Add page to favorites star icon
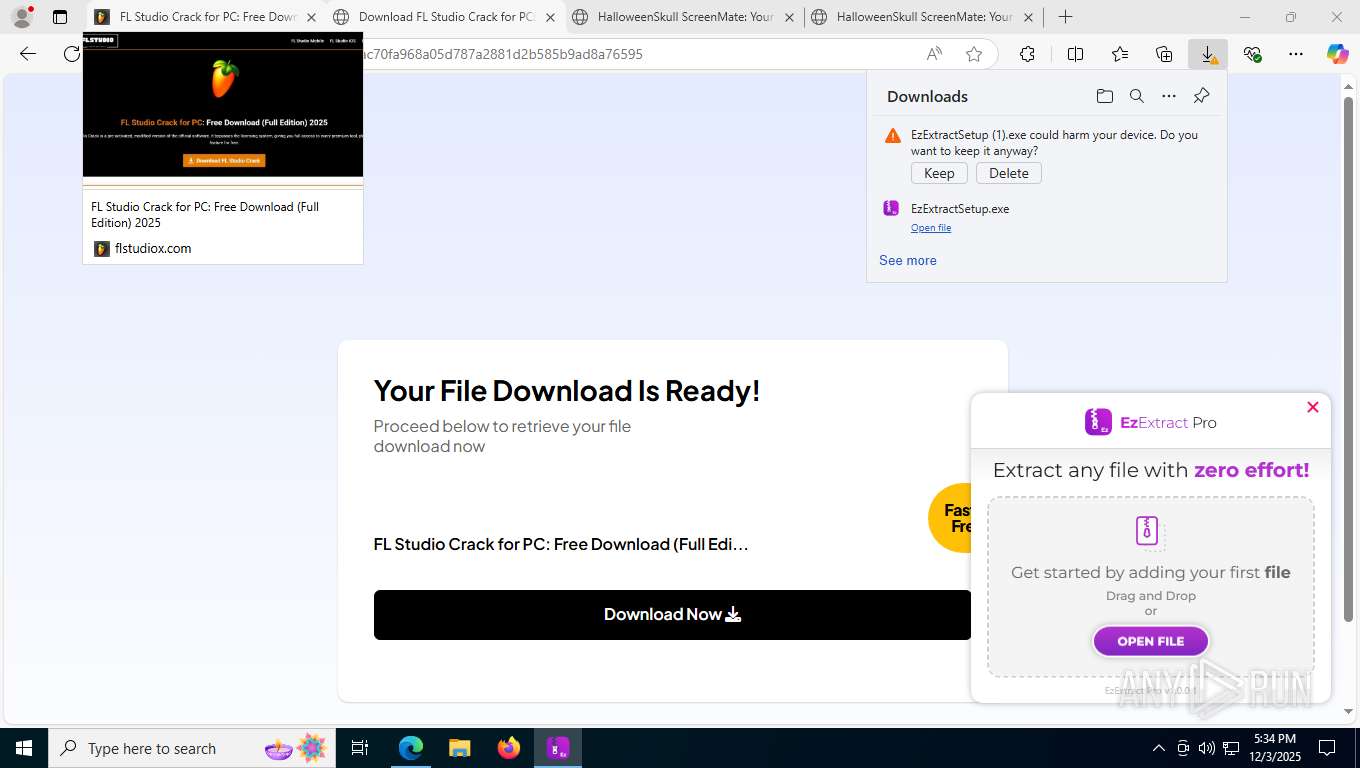This screenshot has height=768, width=1360. (x=974, y=54)
